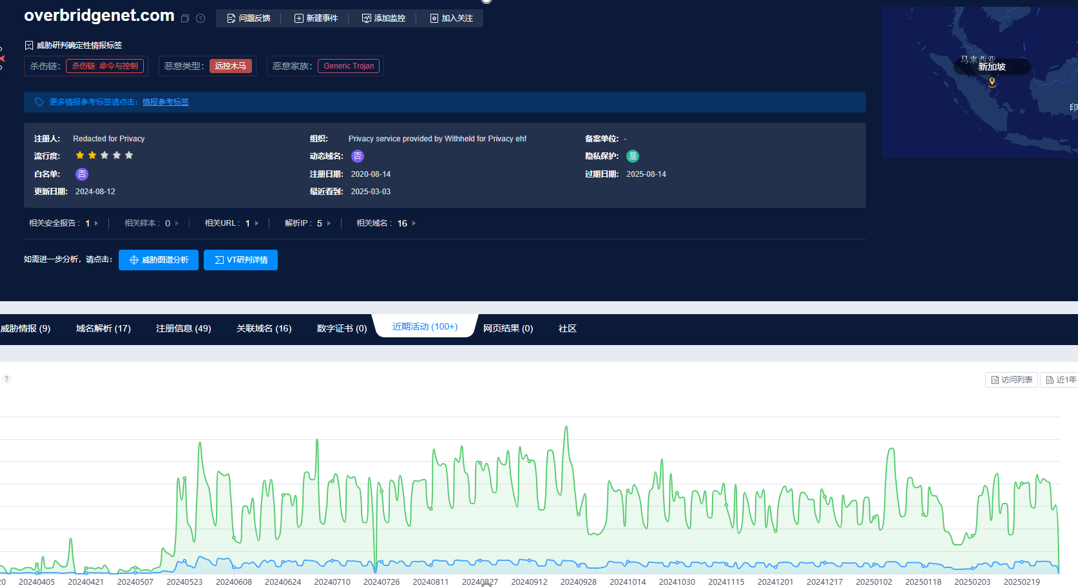Image resolution: width=1078 pixels, height=587 pixels.
Task: Open the 情报参考标签 link
Action: pos(165,102)
